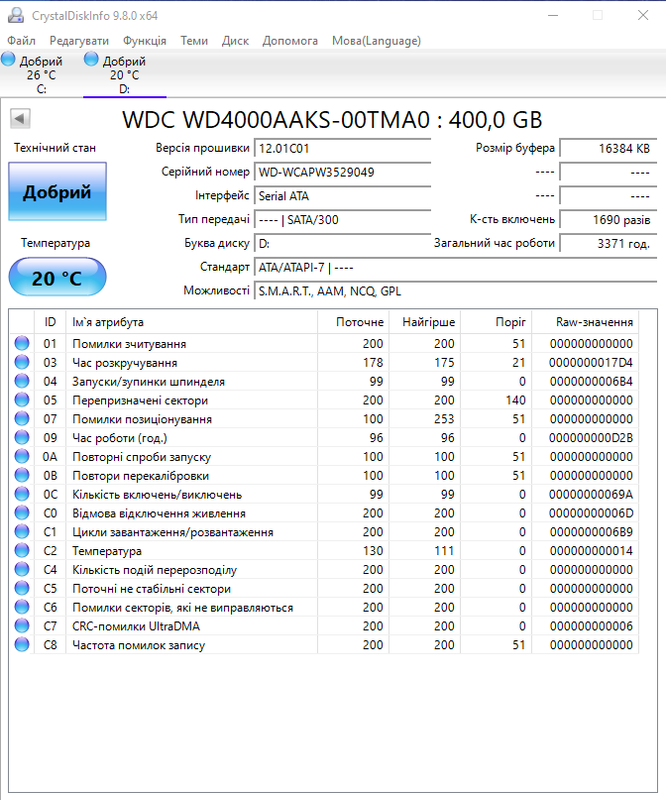This screenshot has width=666, height=800.
Task: Click status orb for Цикли завантаження/розвантаження
Action: click(22, 532)
